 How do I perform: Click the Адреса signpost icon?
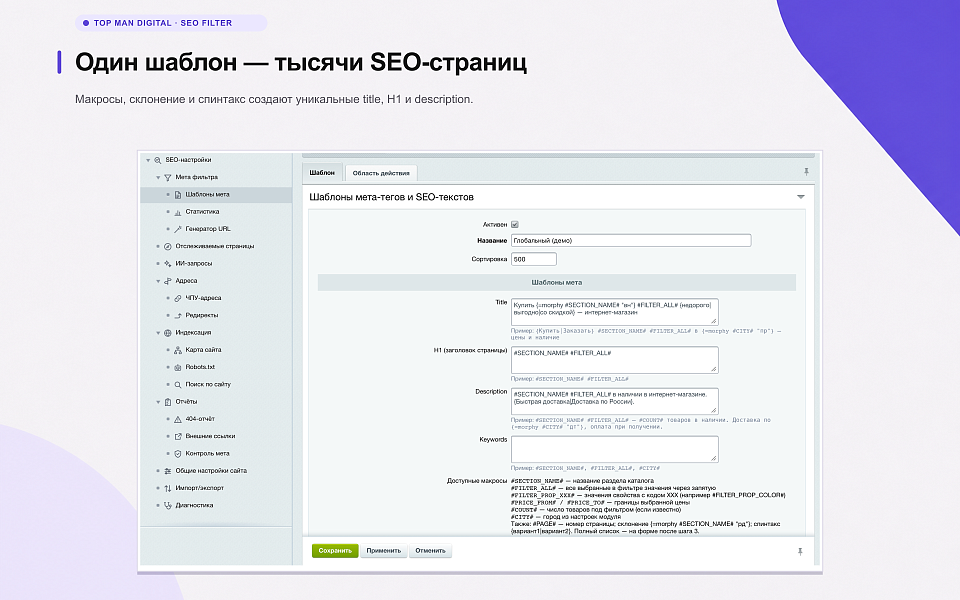tap(167, 281)
